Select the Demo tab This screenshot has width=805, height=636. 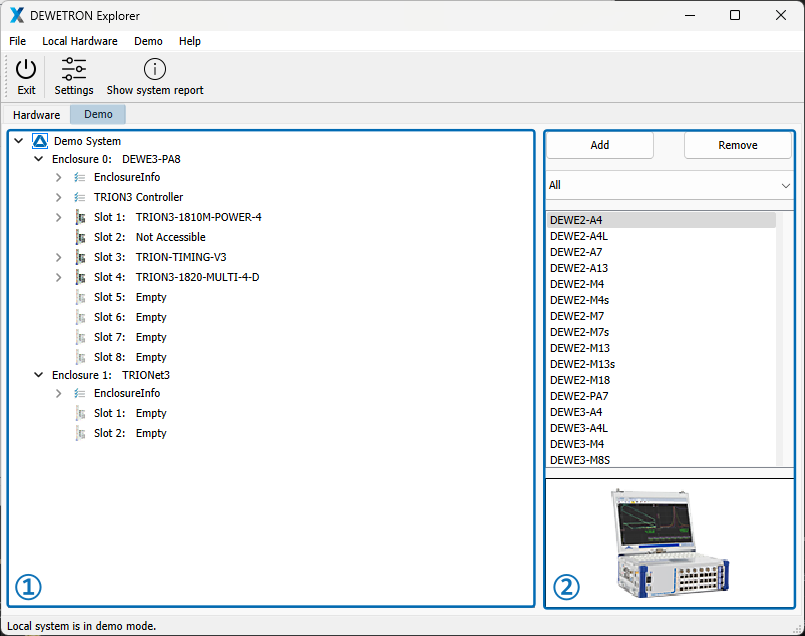98,114
